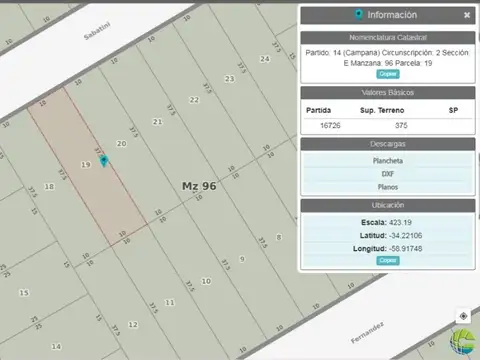The image size is (480, 360).
Task: Click the blue map pin marker
Action: click(104, 161)
